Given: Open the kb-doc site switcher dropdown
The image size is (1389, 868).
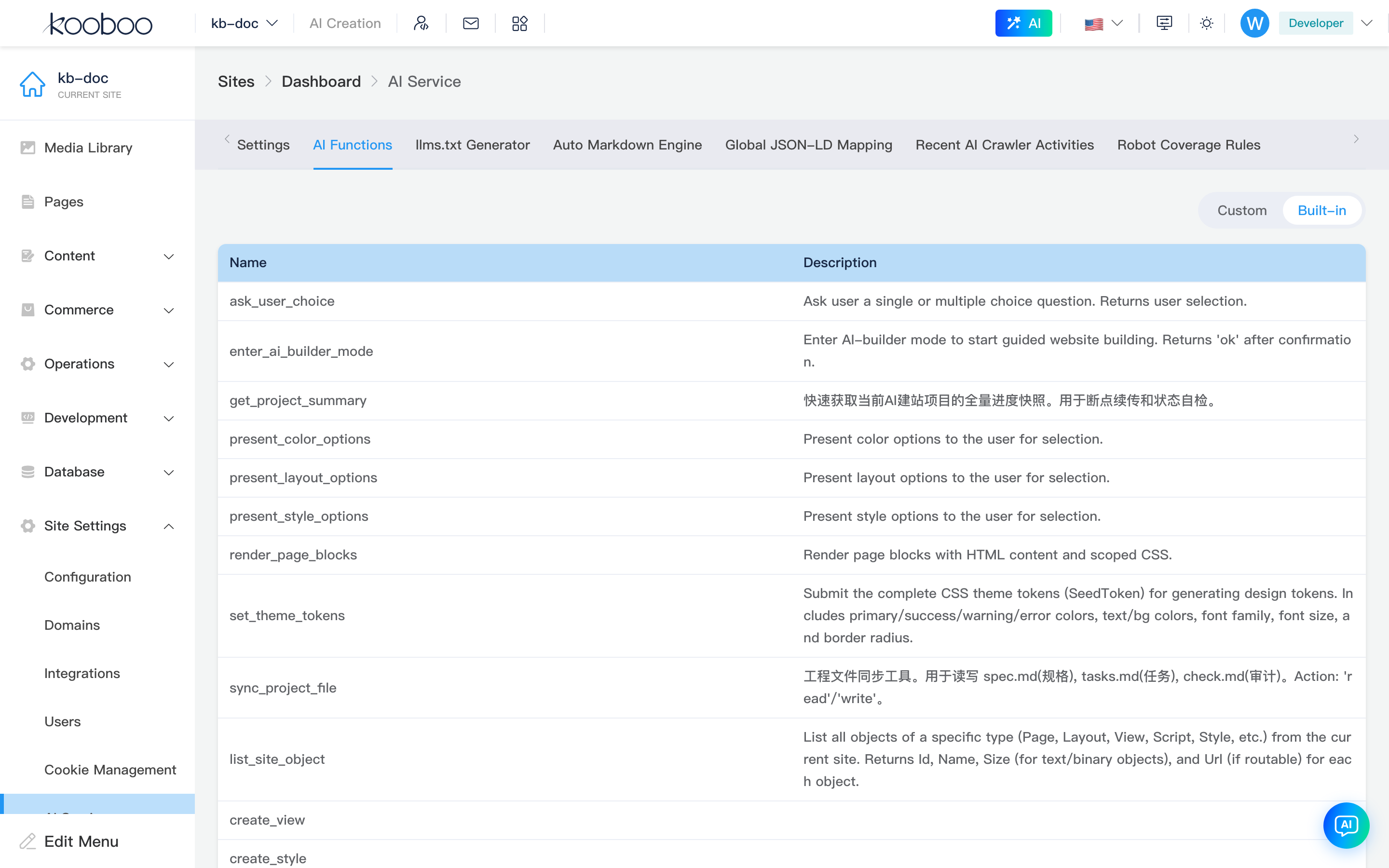Looking at the screenshot, I should click(x=245, y=23).
